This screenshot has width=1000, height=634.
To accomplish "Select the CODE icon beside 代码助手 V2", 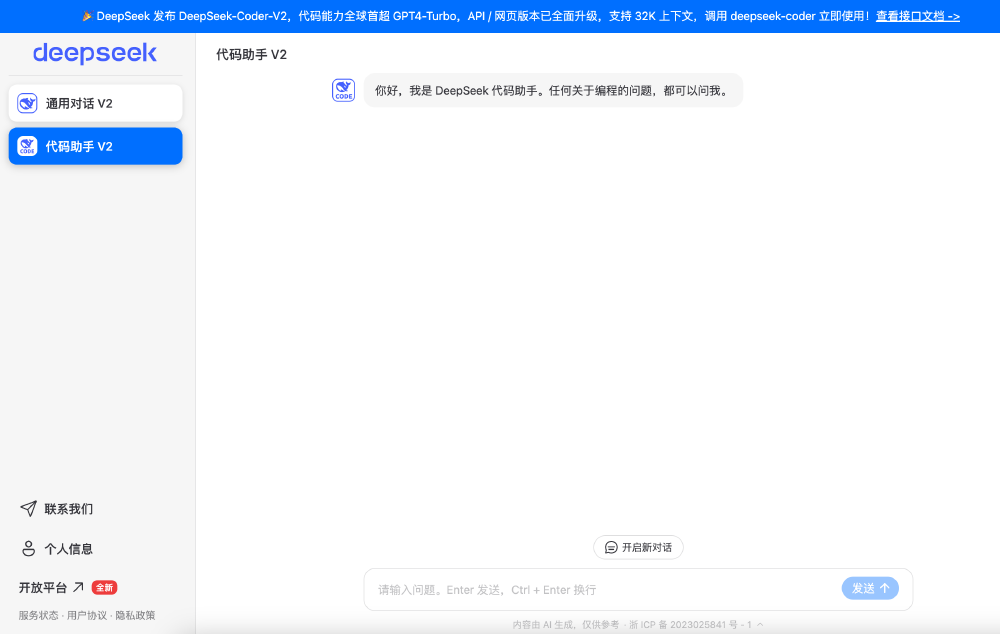I will pos(27,146).
